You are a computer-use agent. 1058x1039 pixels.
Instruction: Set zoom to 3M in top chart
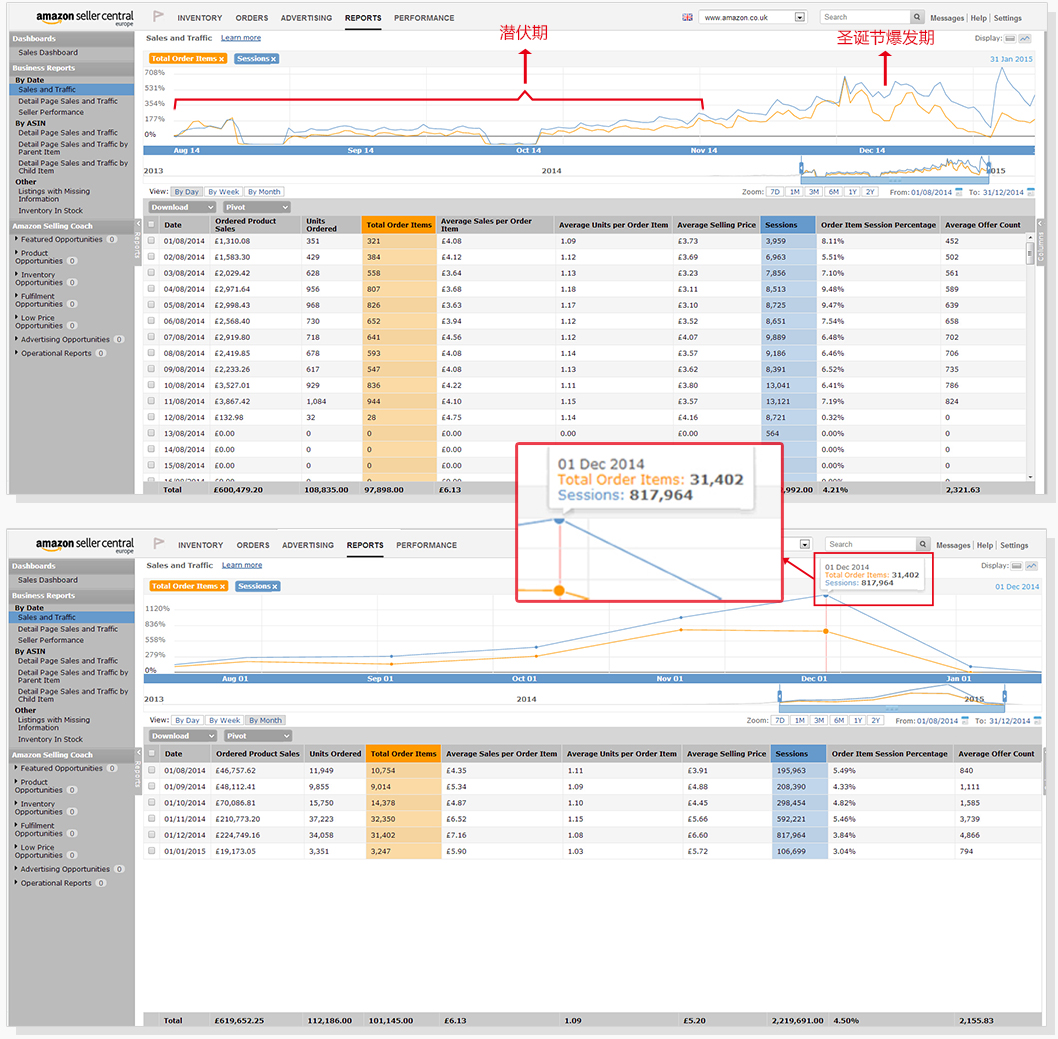click(x=814, y=192)
